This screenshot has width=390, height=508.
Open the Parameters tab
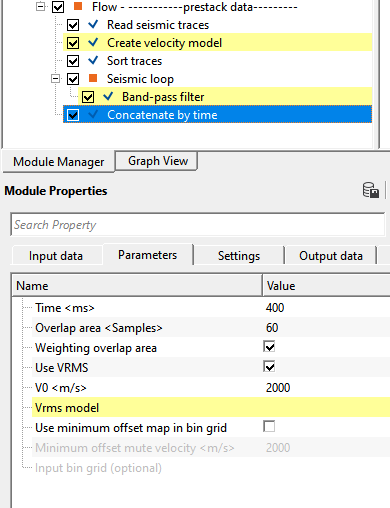148,255
